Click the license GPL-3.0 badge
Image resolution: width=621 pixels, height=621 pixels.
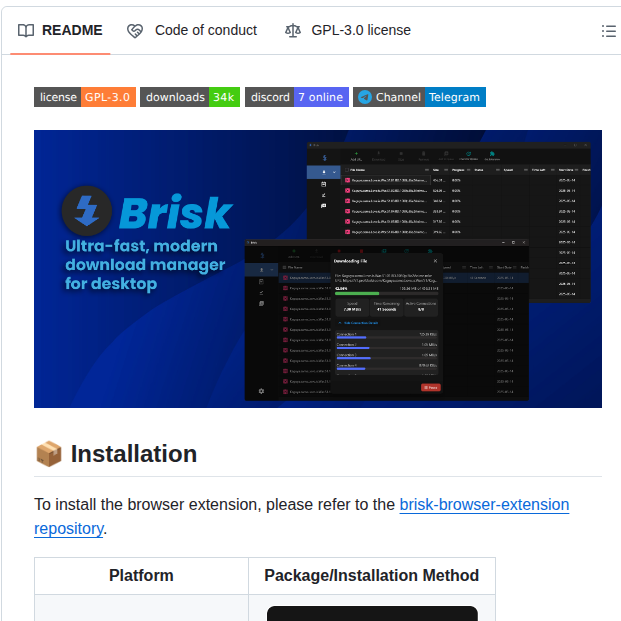click(x=85, y=97)
